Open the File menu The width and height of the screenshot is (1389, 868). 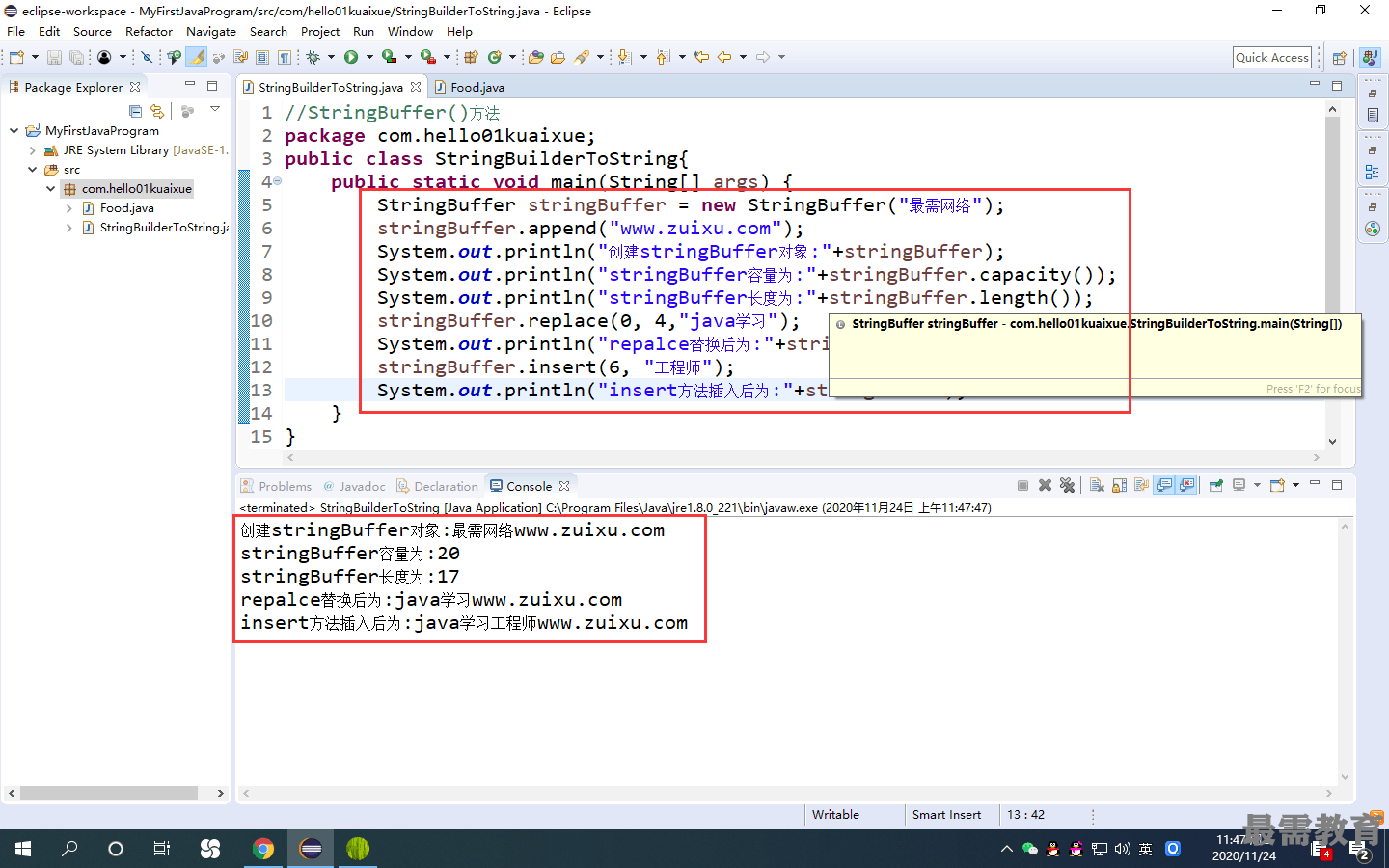[16, 31]
